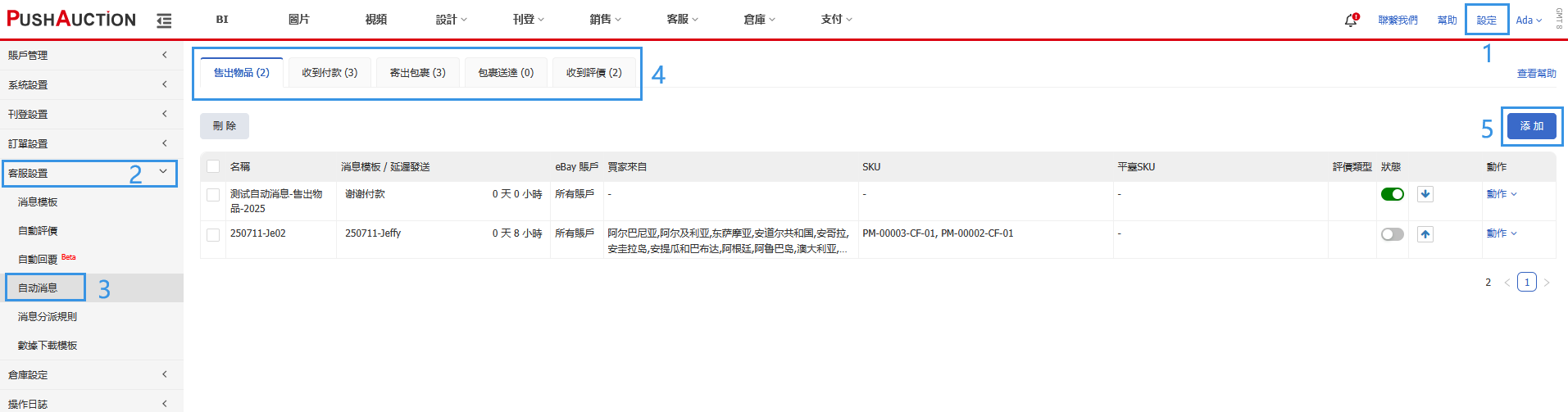This screenshot has height=412, width=1568.
Task: Check the select-all checkbox in table header
Action: click(x=213, y=166)
